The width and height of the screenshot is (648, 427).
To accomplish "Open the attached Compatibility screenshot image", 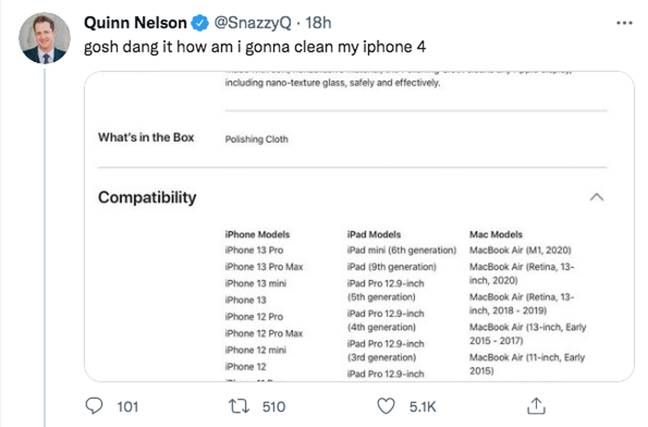I will tap(359, 227).
